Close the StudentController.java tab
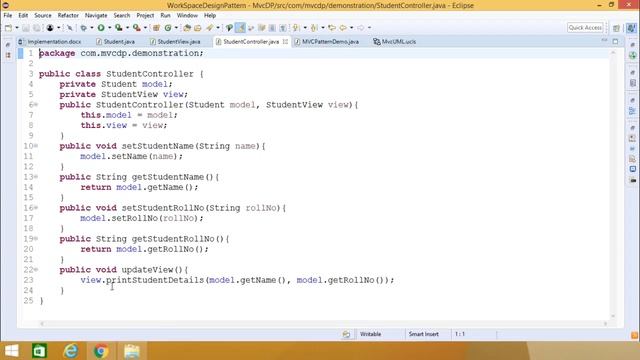Screen dimensions: 640x360 click(x=285, y=42)
